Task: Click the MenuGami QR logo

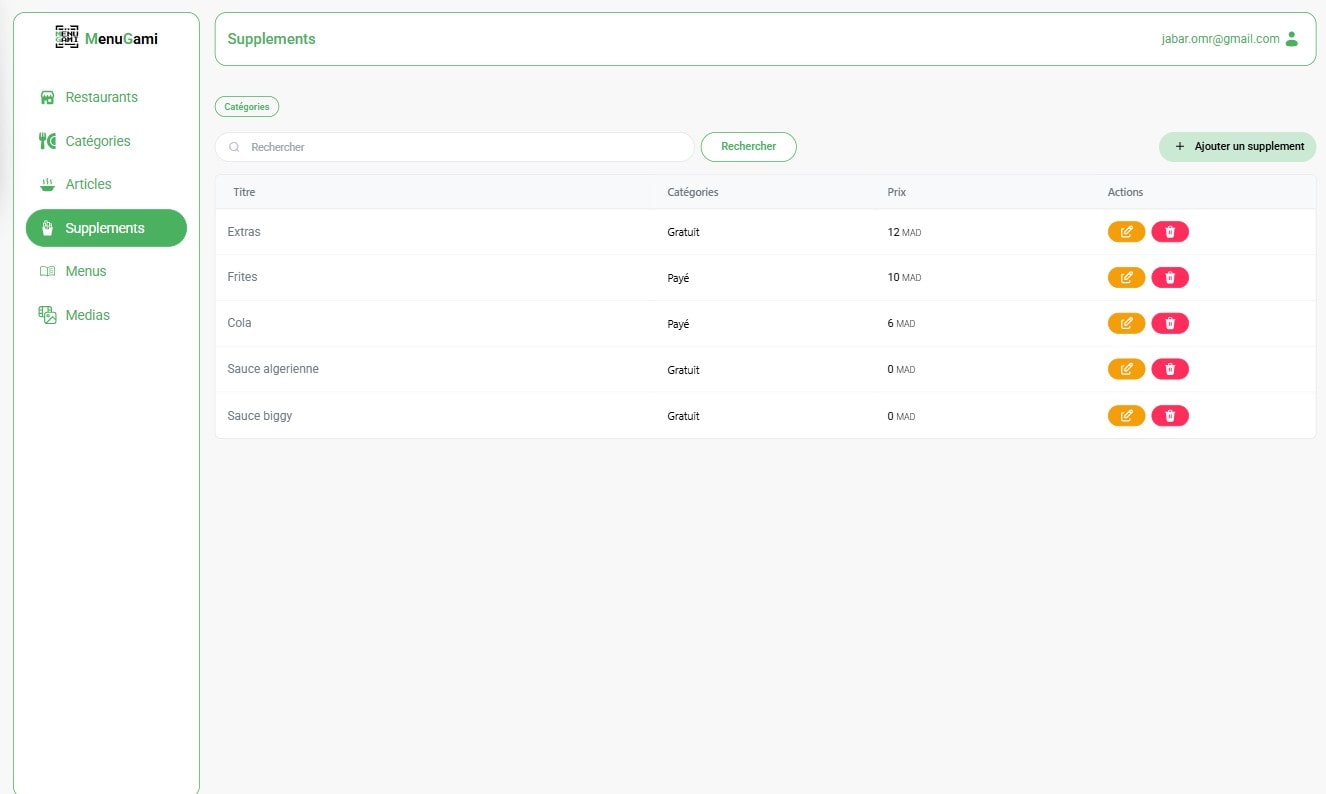Action: (67, 38)
